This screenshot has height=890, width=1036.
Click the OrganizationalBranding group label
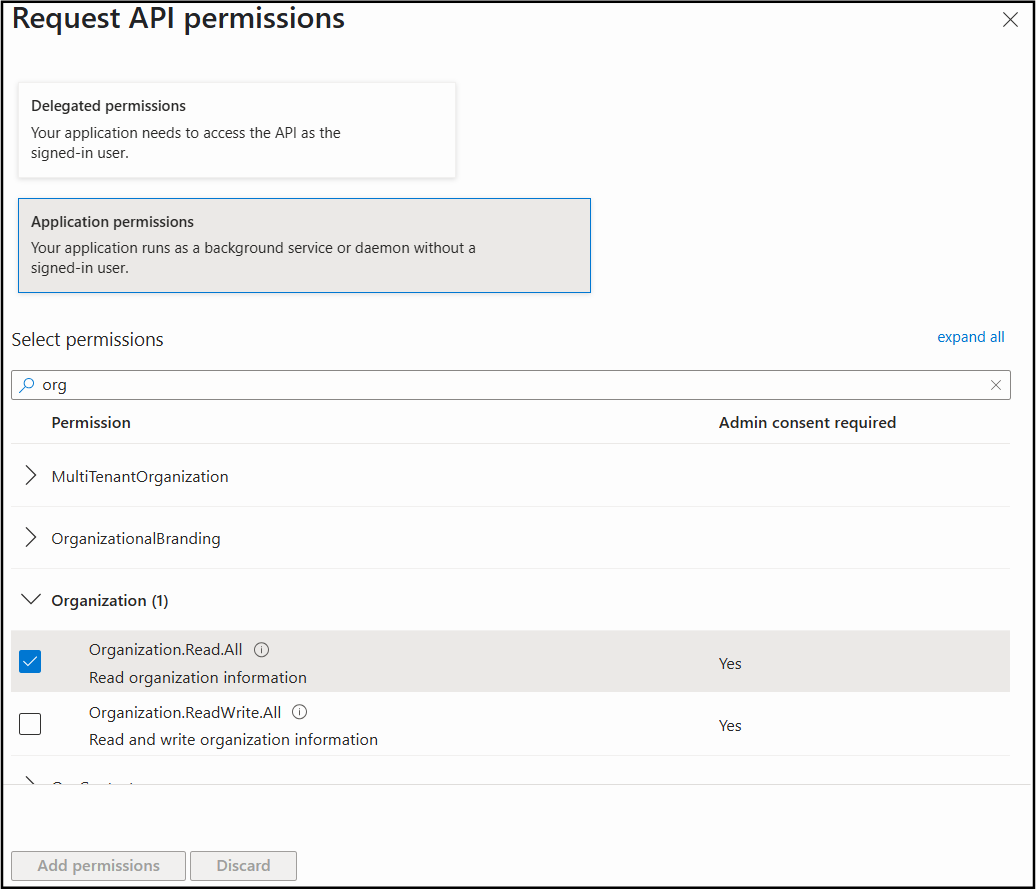[x=135, y=538]
